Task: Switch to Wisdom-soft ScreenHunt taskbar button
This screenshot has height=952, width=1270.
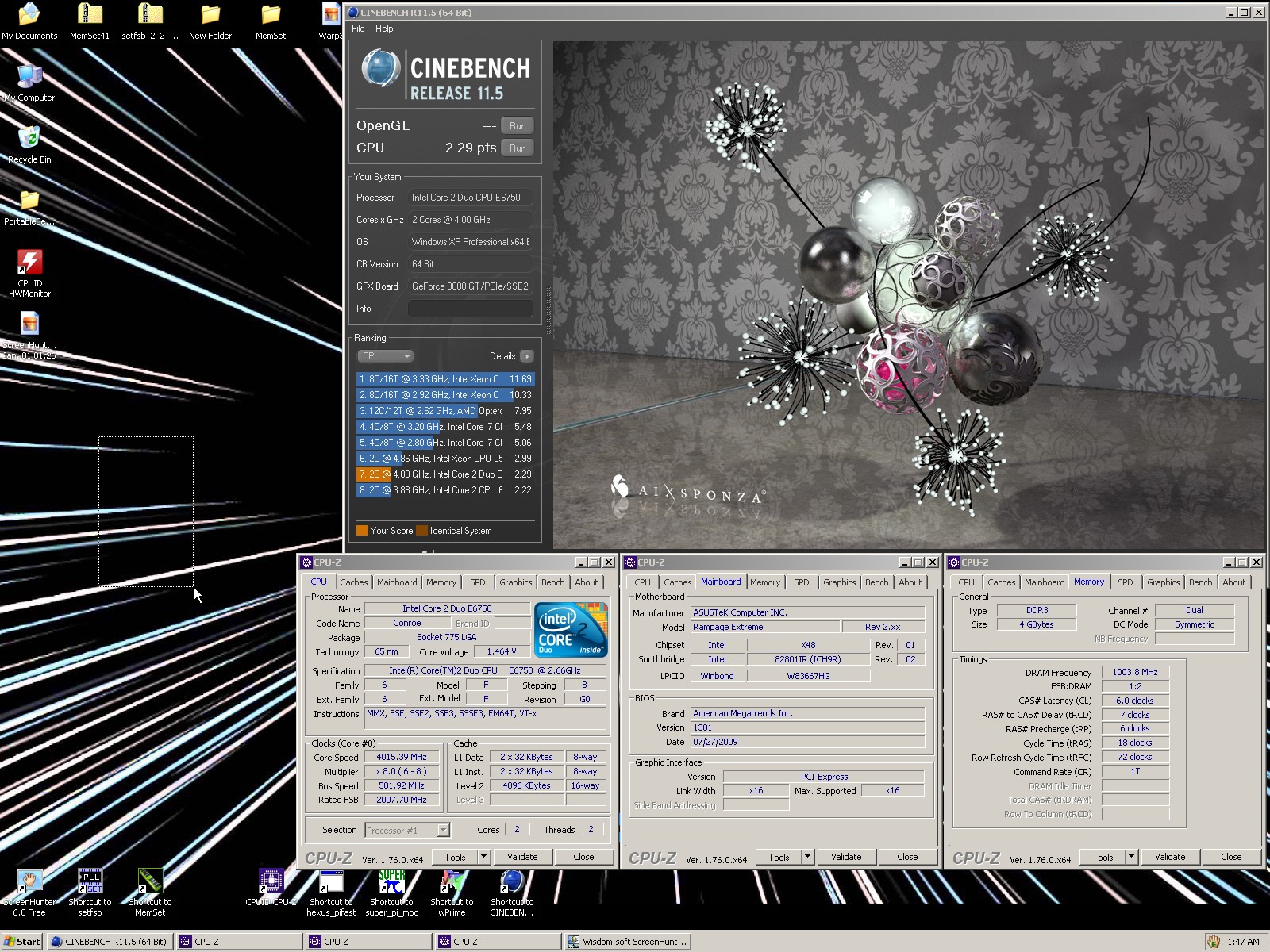Action: point(627,942)
